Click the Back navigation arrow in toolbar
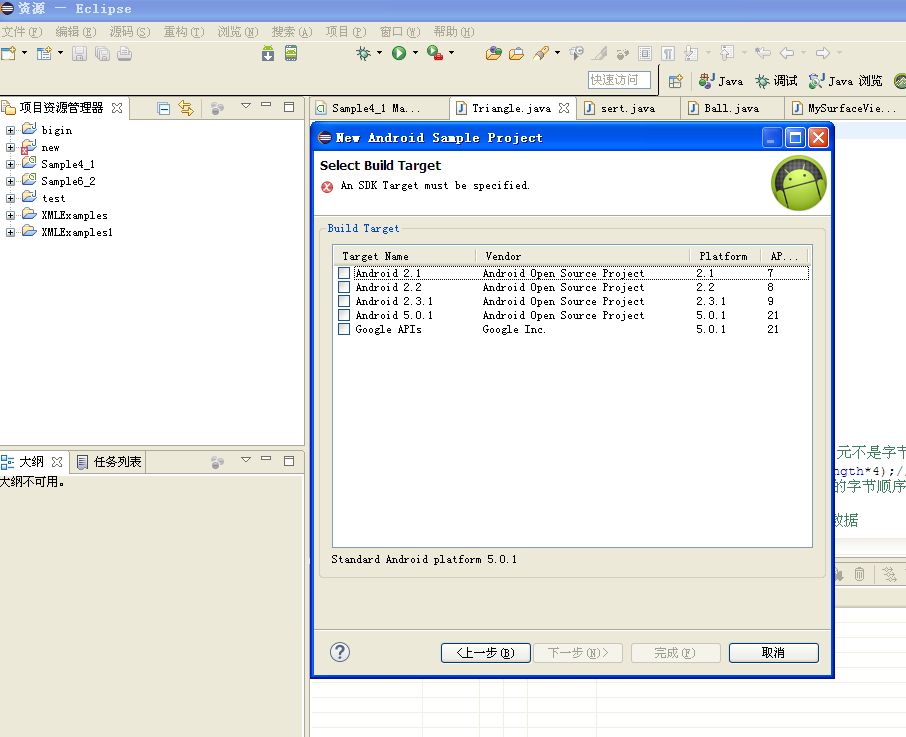906x737 pixels. click(787, 53)
